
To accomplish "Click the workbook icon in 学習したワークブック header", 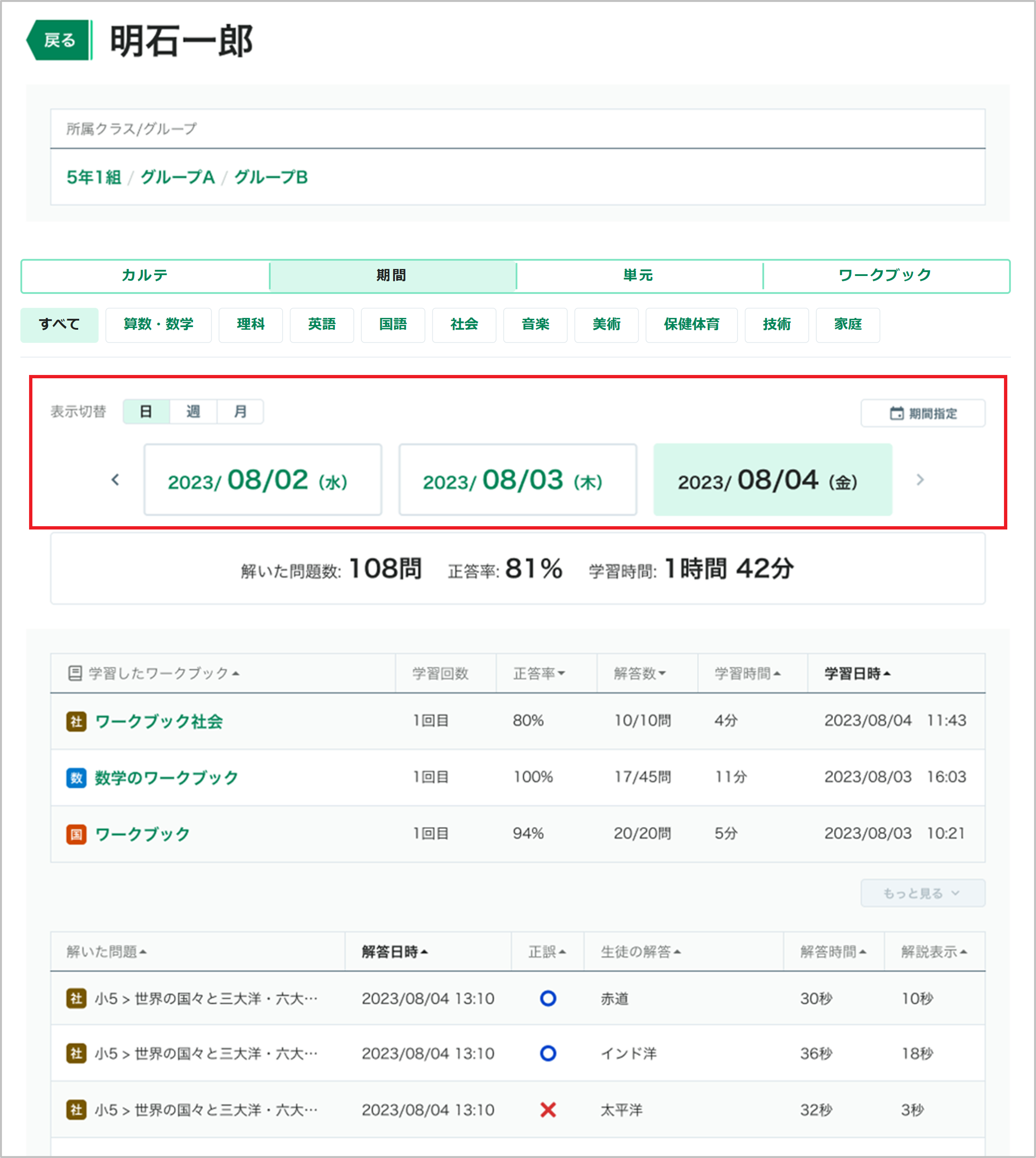I will tap(75, 673).
